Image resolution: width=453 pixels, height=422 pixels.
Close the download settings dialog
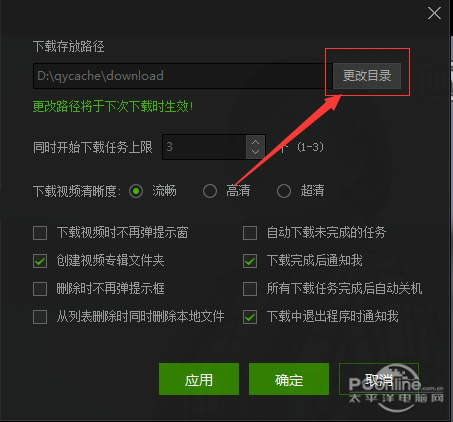tap(434, 13)
